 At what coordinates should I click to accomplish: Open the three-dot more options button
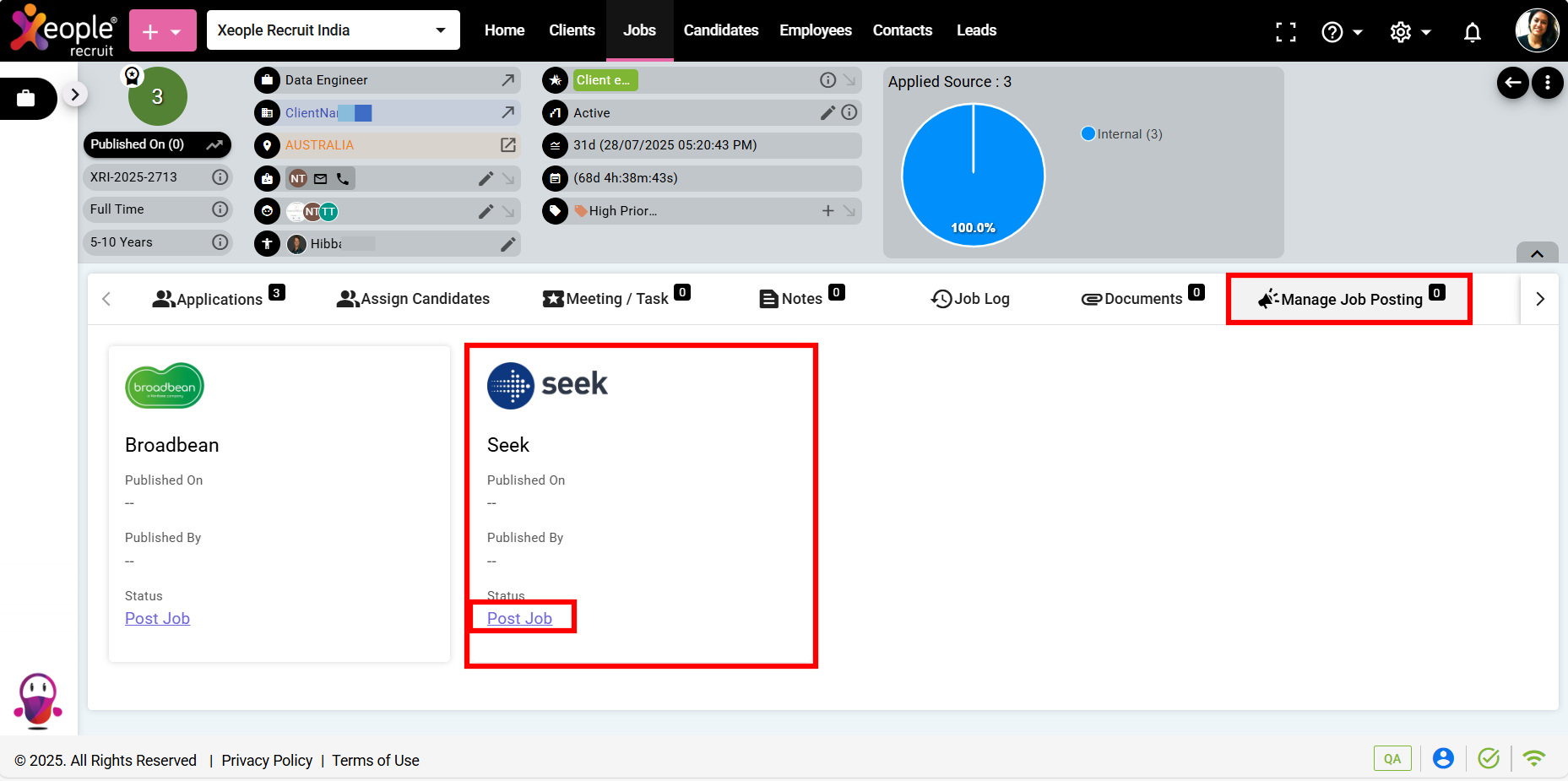coord(1547,83)
